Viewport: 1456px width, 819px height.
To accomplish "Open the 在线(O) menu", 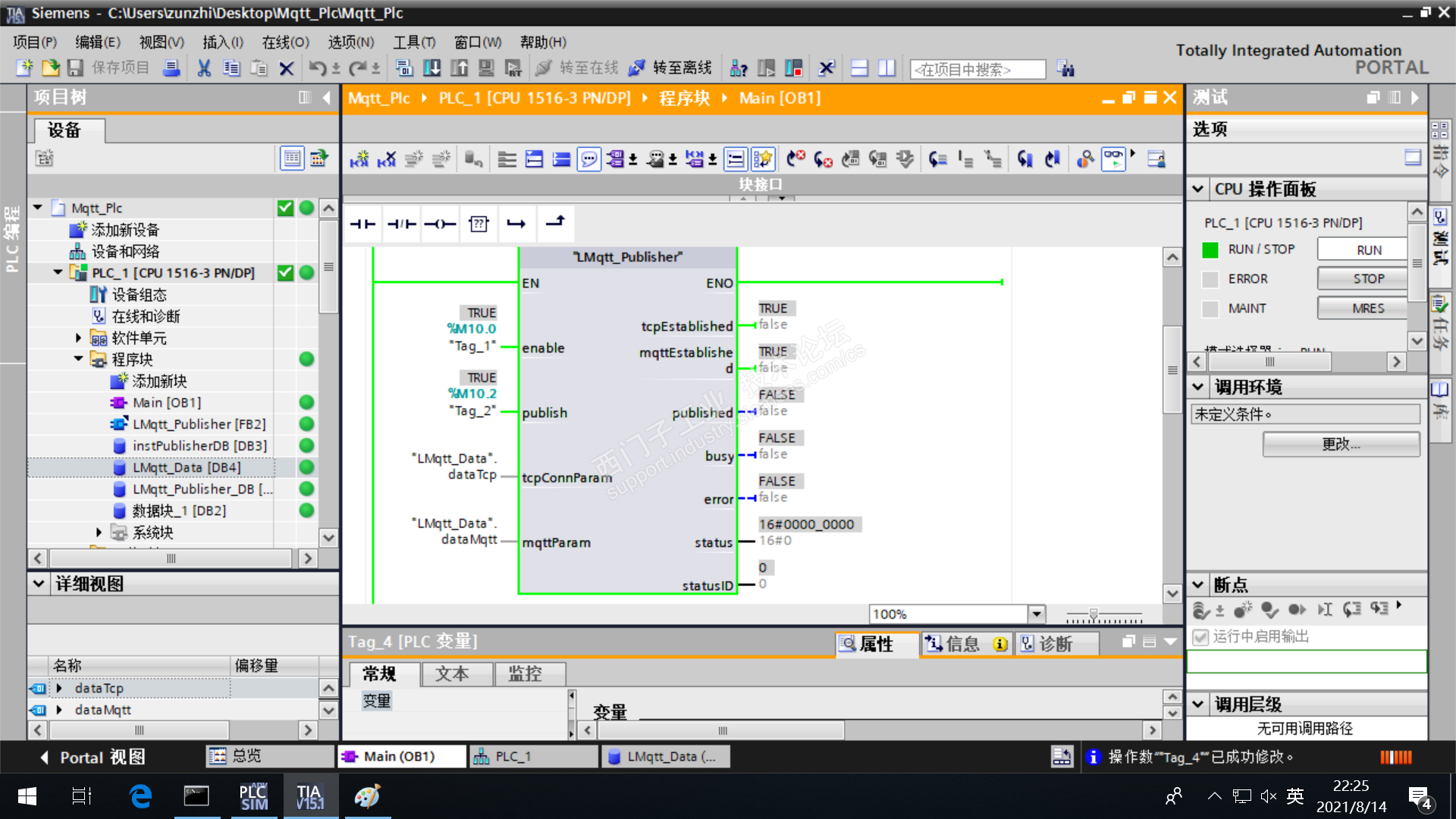I will [285, 42].
